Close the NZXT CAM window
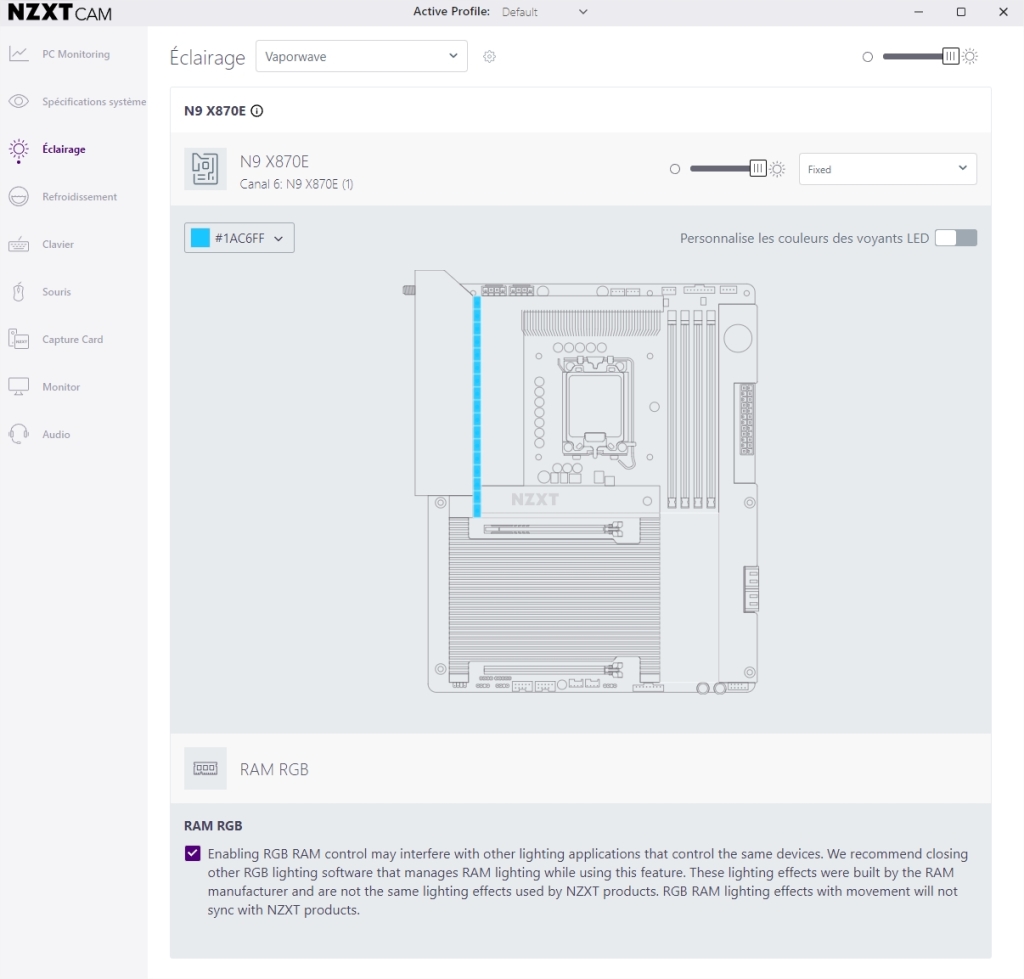Viewport: 1024px width, 979px height. tap(1003, 12)
